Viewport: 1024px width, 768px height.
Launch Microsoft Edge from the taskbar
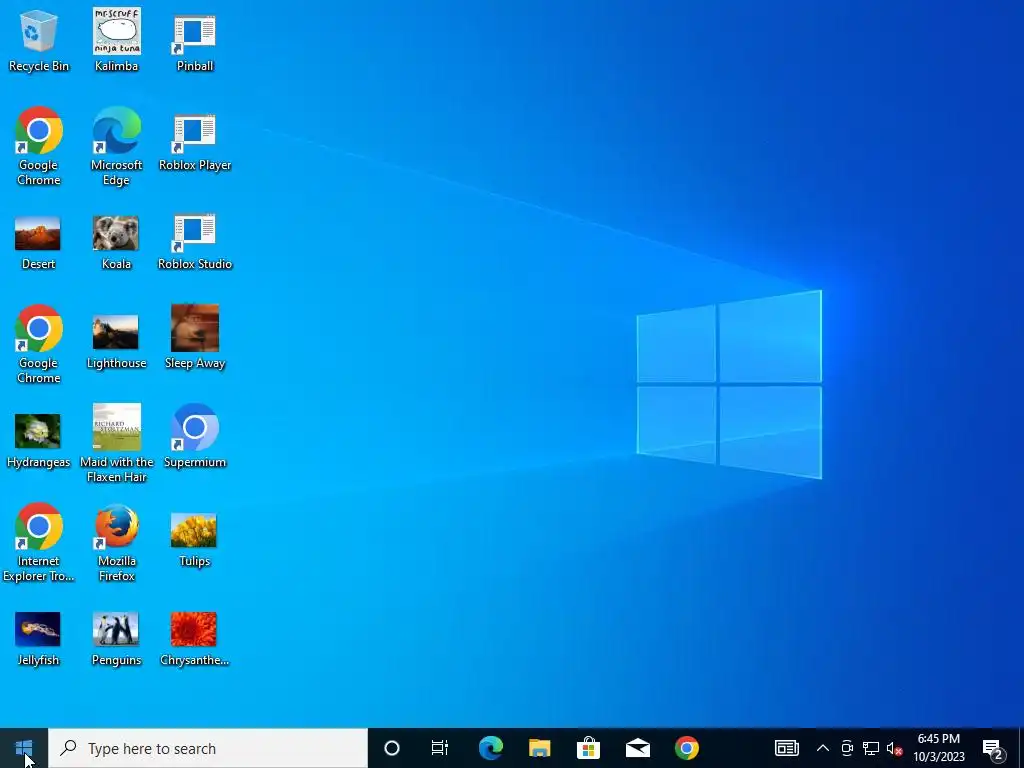(x=490, y=748)
